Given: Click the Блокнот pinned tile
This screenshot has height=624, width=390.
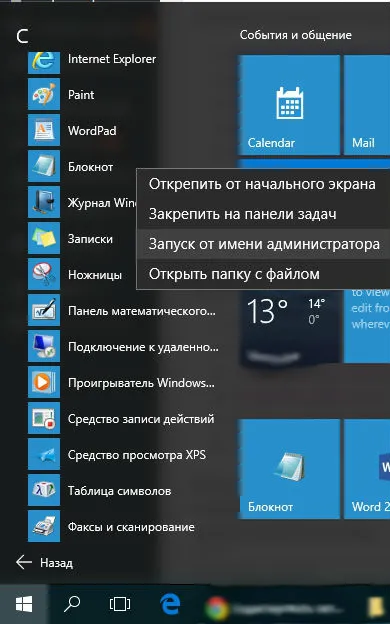Looking at the screenshot, I should (x=289, y=469).
